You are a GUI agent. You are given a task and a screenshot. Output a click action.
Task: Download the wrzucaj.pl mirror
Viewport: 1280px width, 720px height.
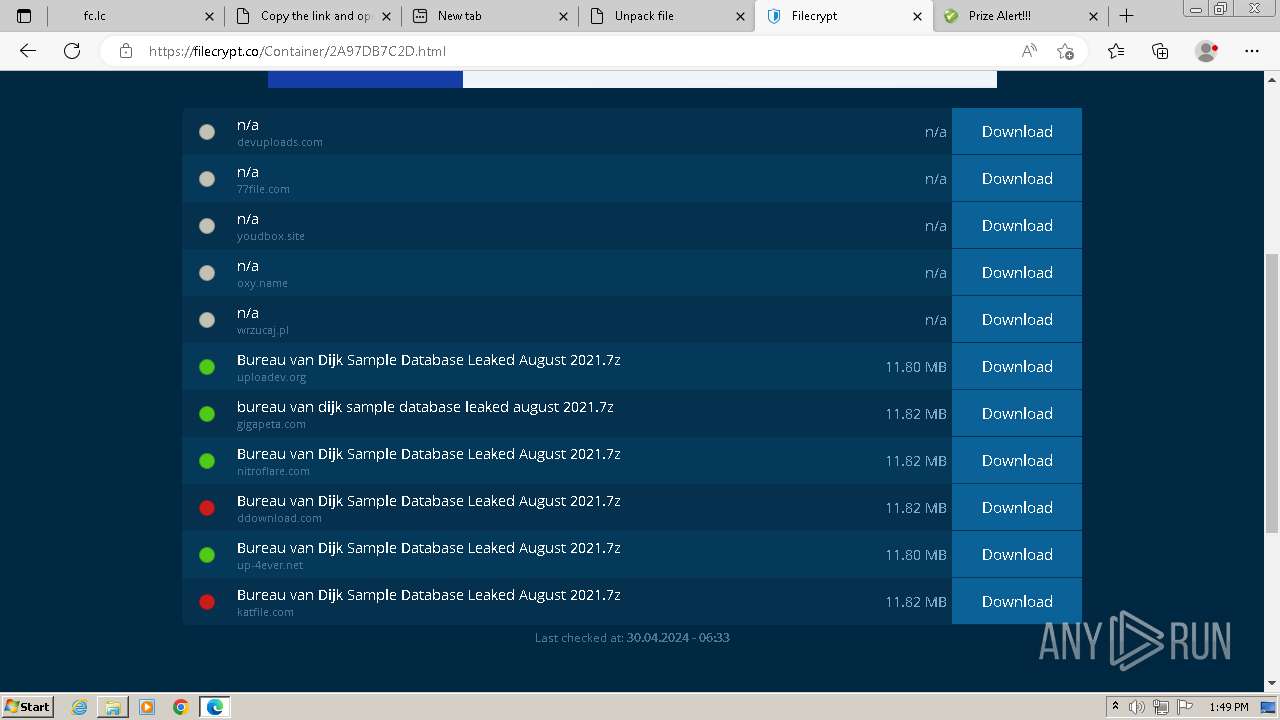point(1017,319)
